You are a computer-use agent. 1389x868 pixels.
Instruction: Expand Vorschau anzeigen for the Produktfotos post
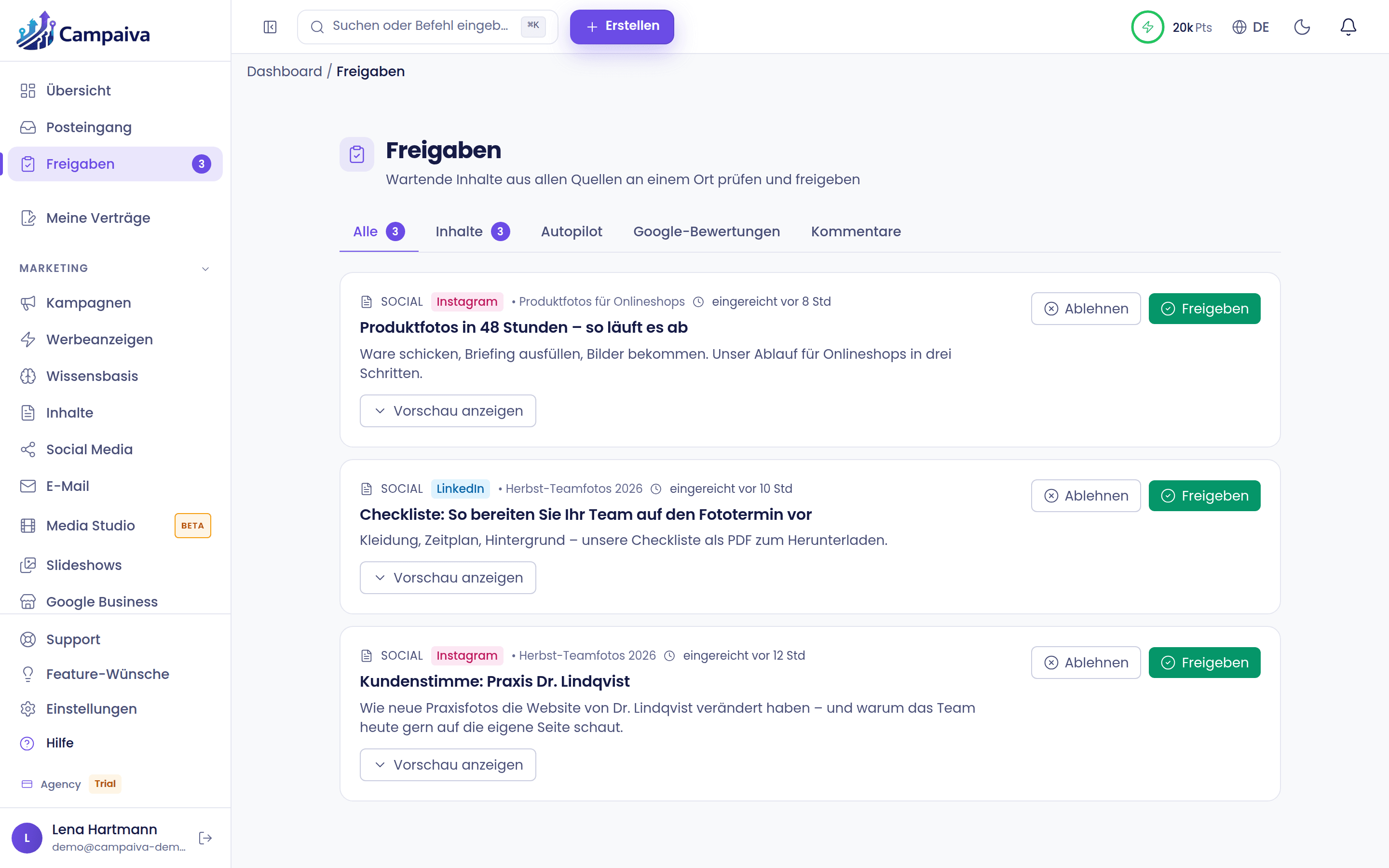click(448, 410)
